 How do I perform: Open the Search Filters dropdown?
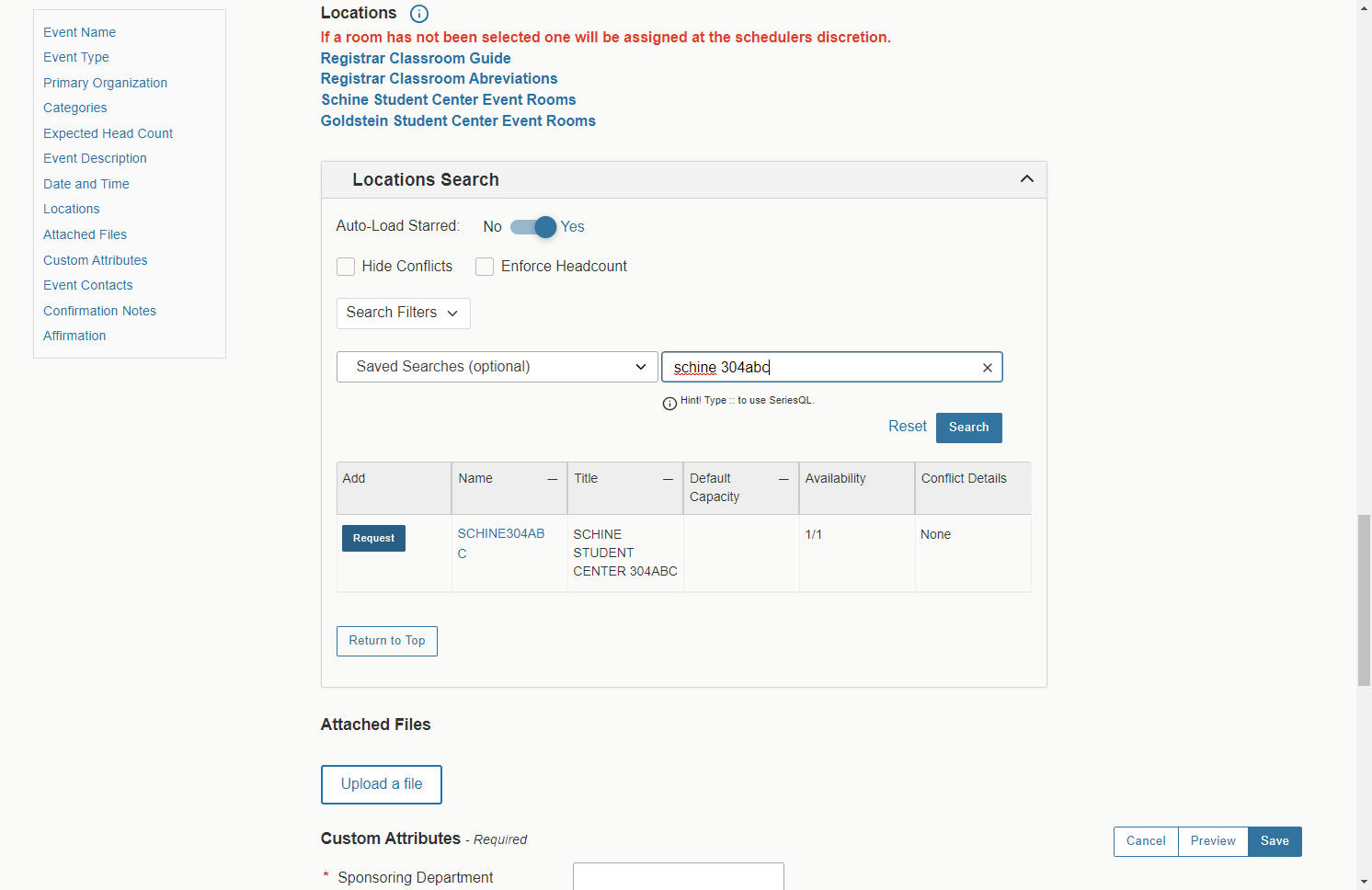(x=403, y=314)
